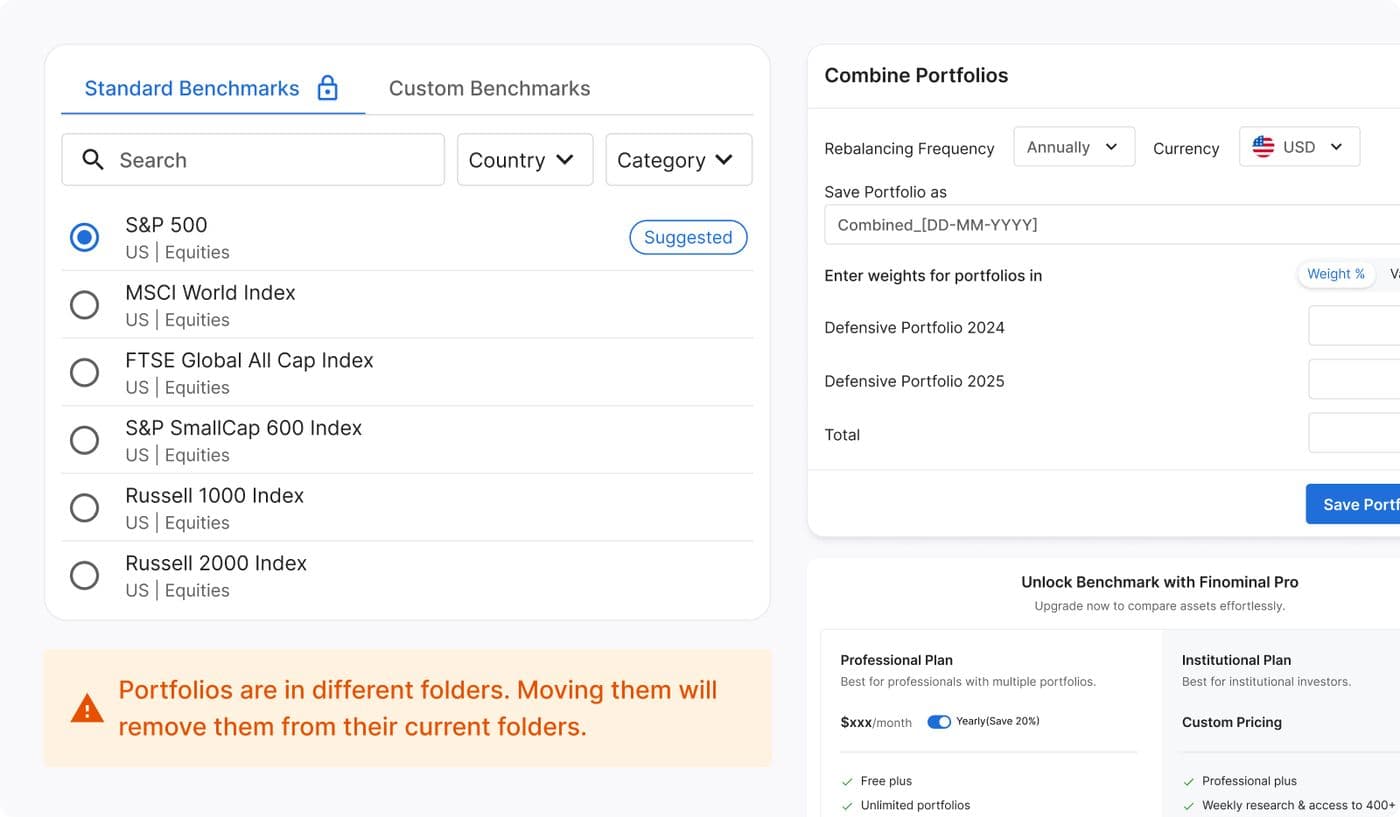
Task: Switch to the Standard Benchmarks tab
Action: click(213, 88)
